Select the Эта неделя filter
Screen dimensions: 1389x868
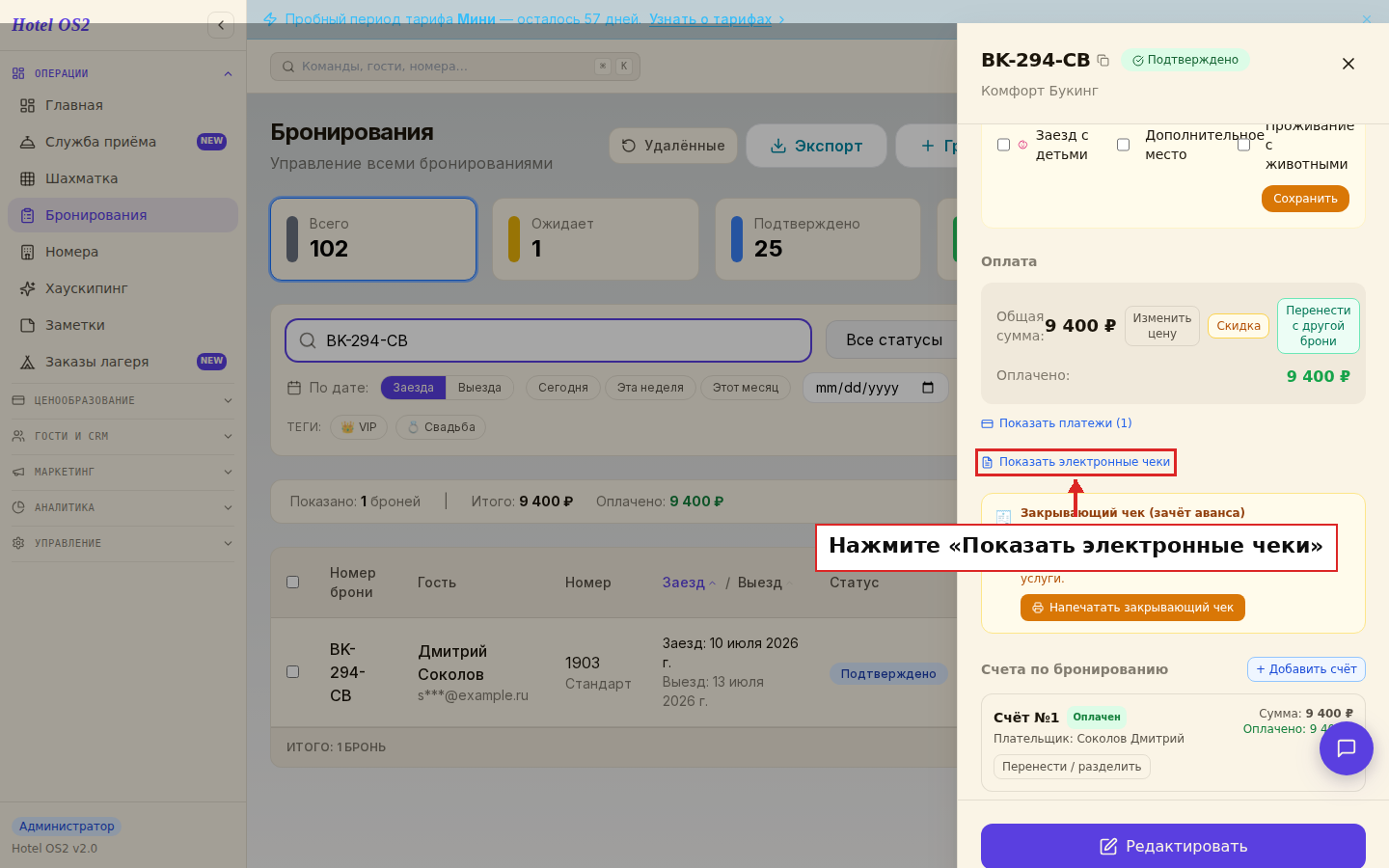[650, 388]
